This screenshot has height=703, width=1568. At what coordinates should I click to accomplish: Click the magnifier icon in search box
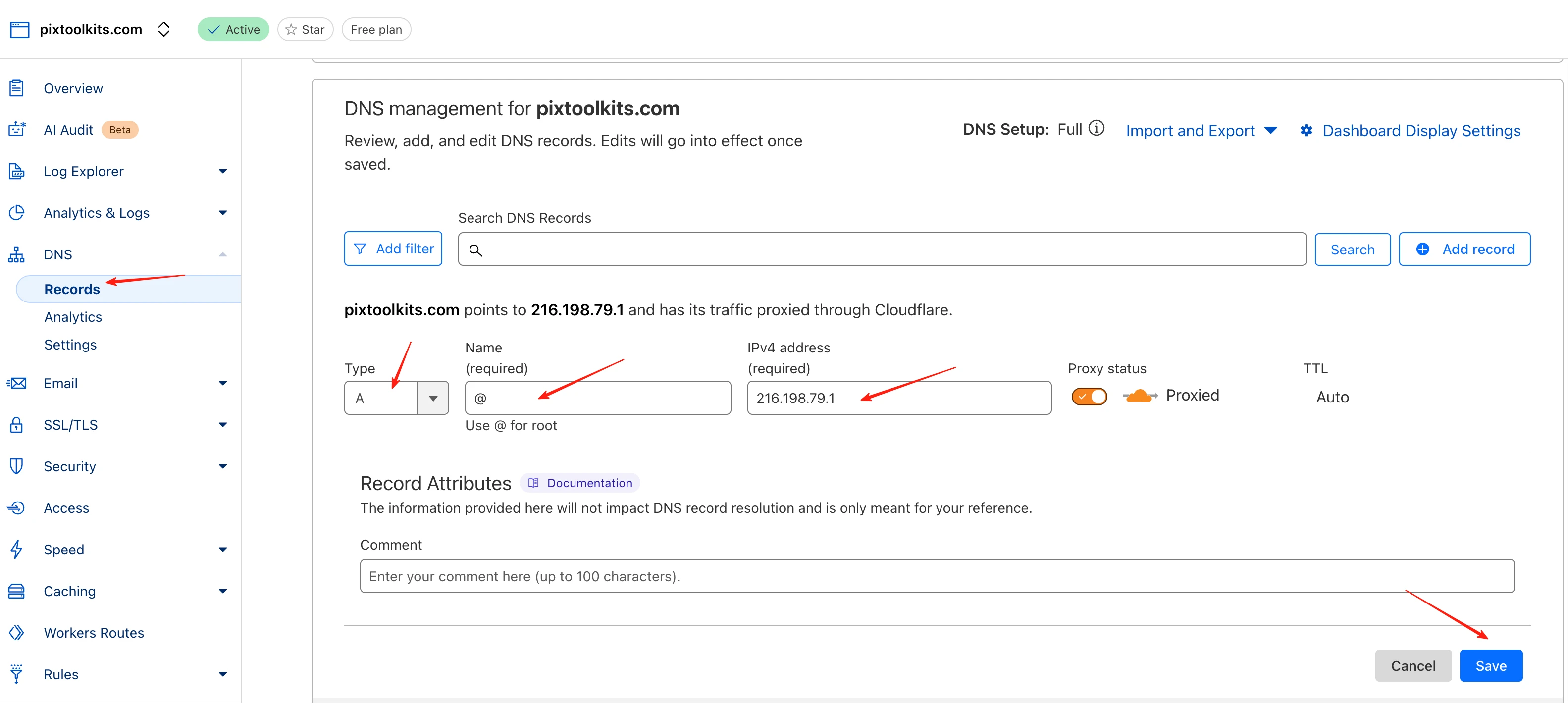point(476,250)
